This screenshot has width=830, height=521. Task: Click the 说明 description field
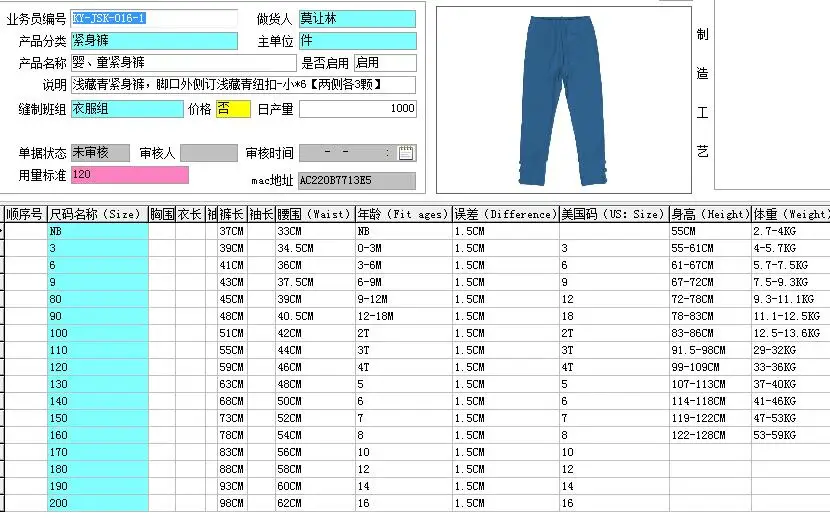click(x=243, y=85)
